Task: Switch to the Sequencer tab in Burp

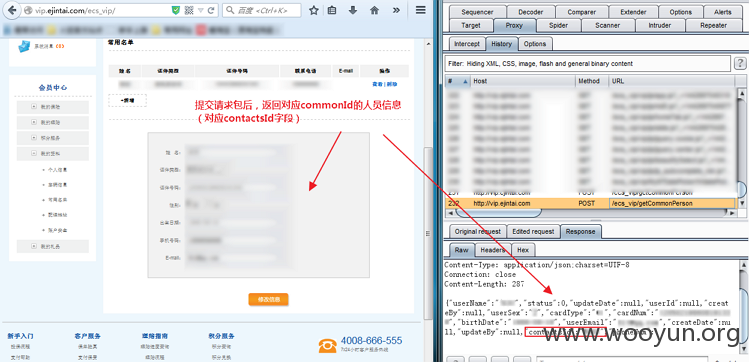Action: pos(477,12)
